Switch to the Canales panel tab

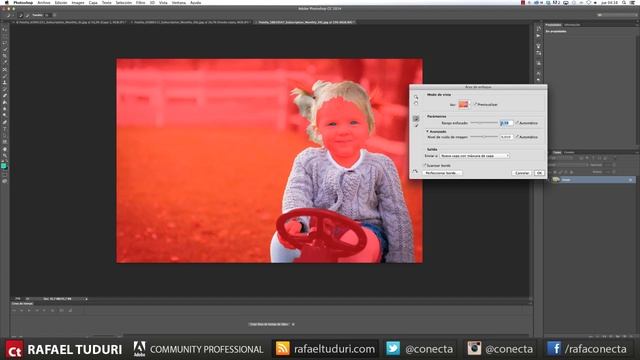[x=569, y=152]
